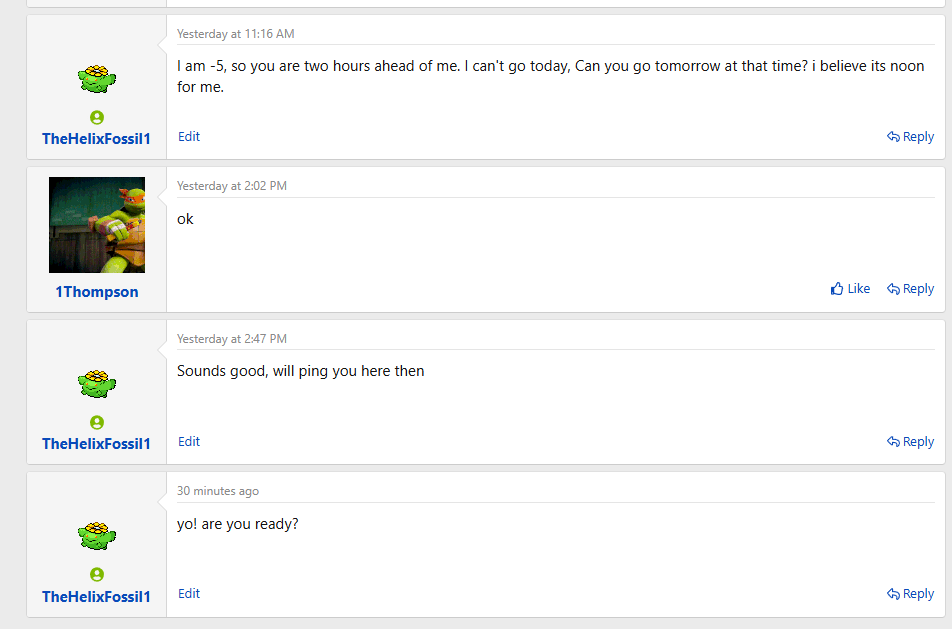Click the Reply arrow icon on the 'ok' post

(x=893, y=289)
